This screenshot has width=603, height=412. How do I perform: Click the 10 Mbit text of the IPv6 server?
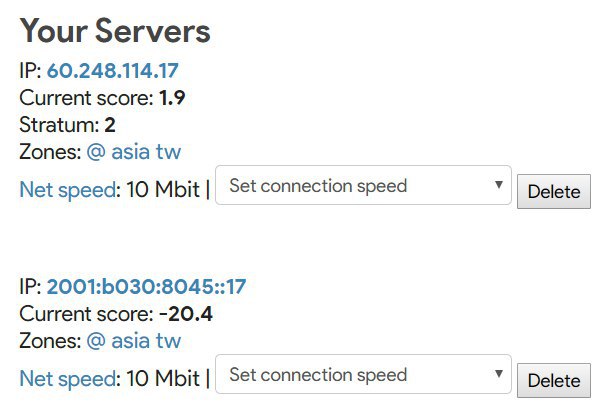(163, 378)
